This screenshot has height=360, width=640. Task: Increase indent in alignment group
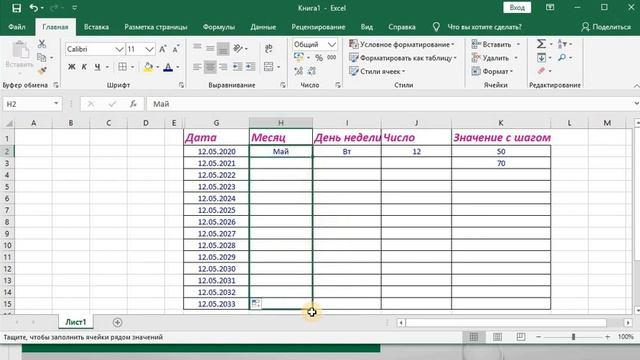tap(251, 67)
